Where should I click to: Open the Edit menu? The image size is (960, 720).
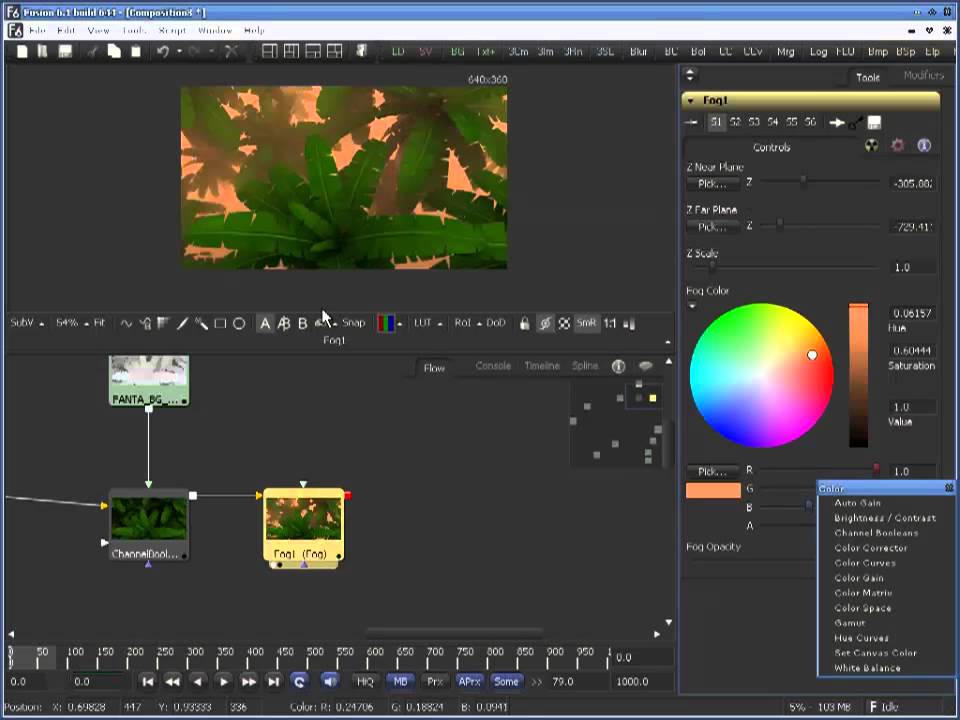pos(66,30)
